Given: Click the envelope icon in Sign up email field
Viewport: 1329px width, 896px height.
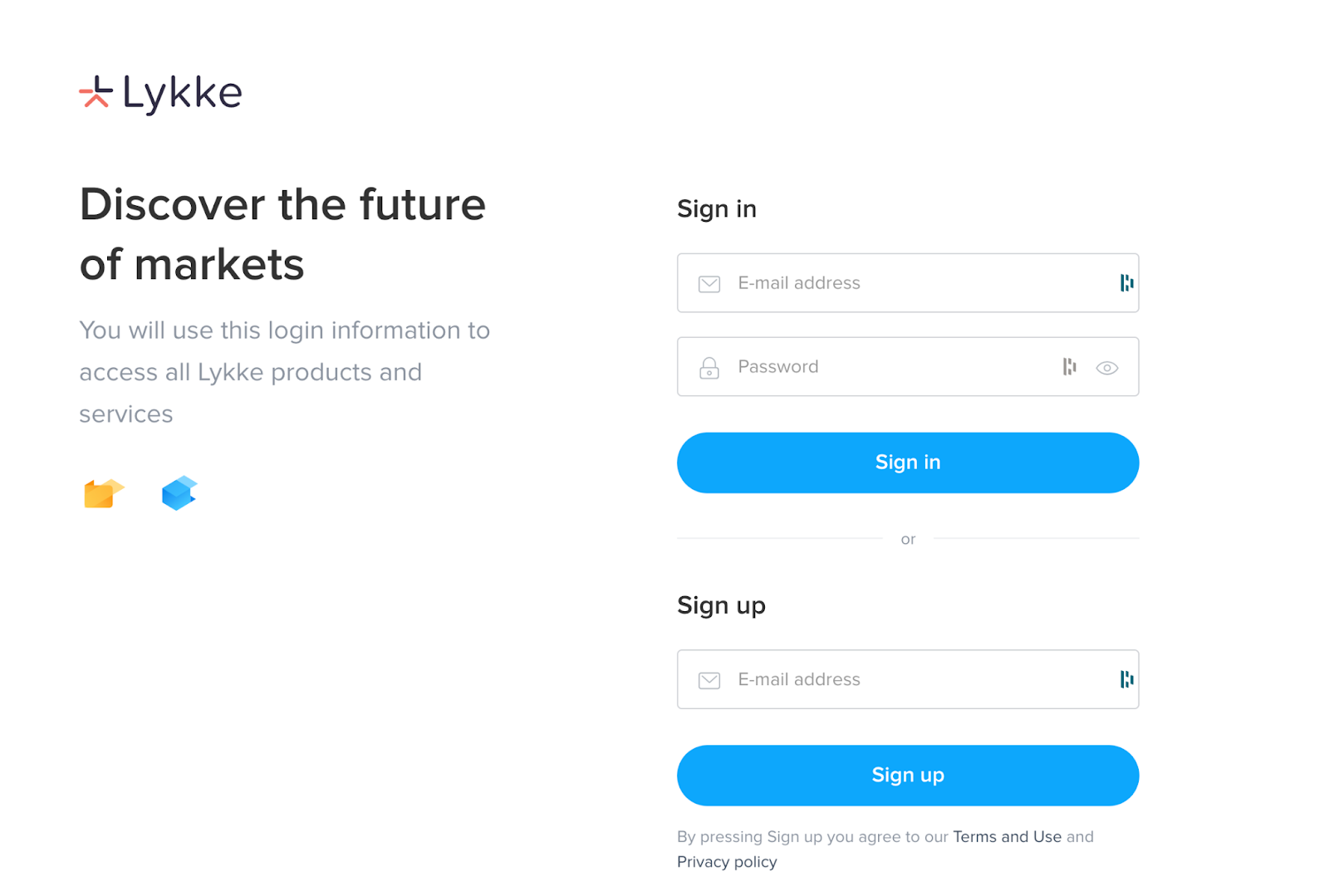Looking at the screenshot, I should tap(709, 681).
